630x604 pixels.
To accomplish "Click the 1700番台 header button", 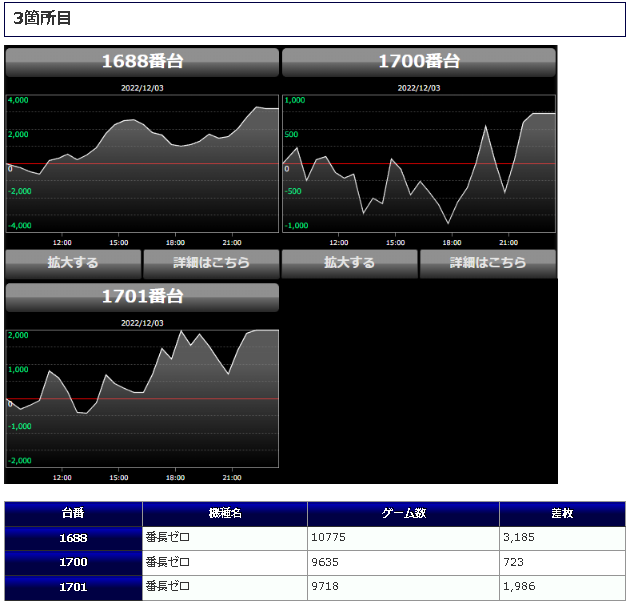I will pyautogui.click(x=419, y=62).
